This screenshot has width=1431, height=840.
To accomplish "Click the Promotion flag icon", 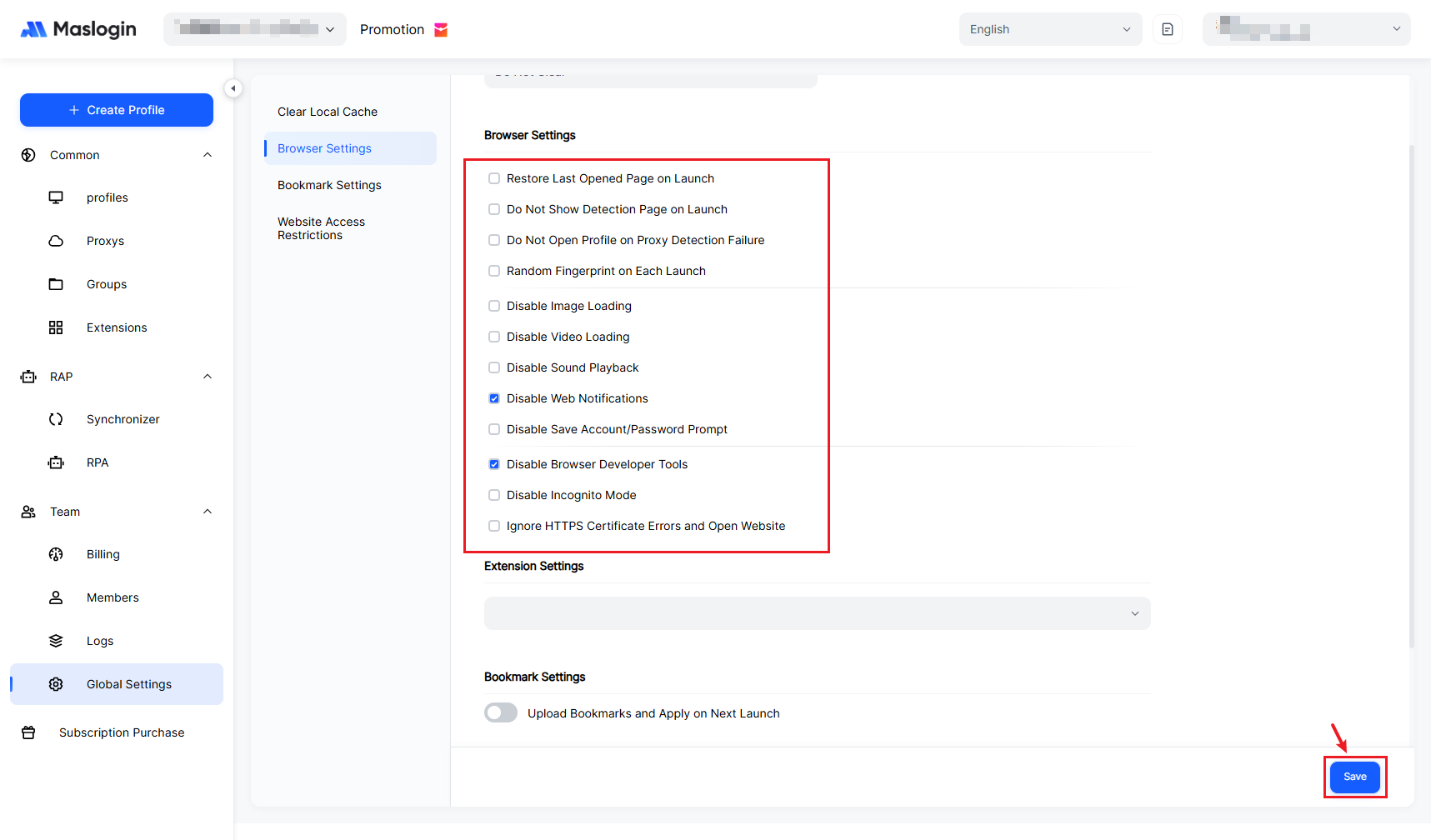I will click(441, 30).
